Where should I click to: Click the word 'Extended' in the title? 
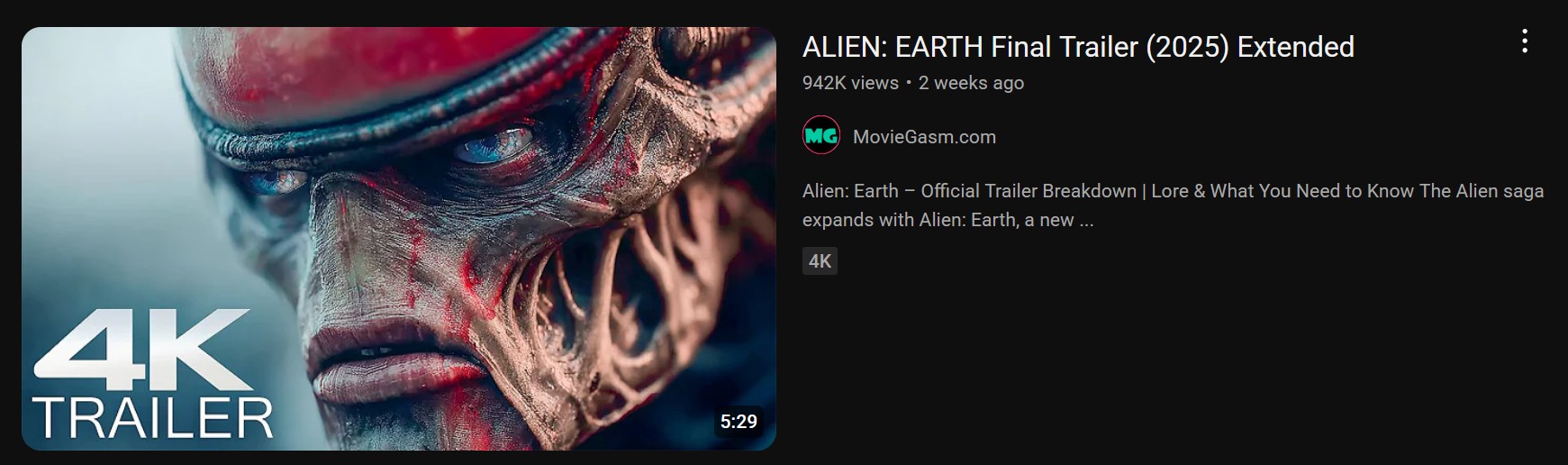[1295, 47]
